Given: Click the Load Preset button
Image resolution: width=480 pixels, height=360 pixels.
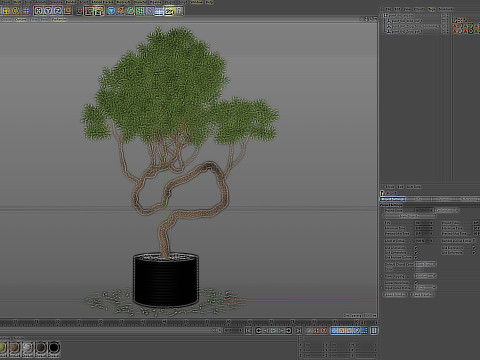Looking at the screenshot, I should [395, 295].
